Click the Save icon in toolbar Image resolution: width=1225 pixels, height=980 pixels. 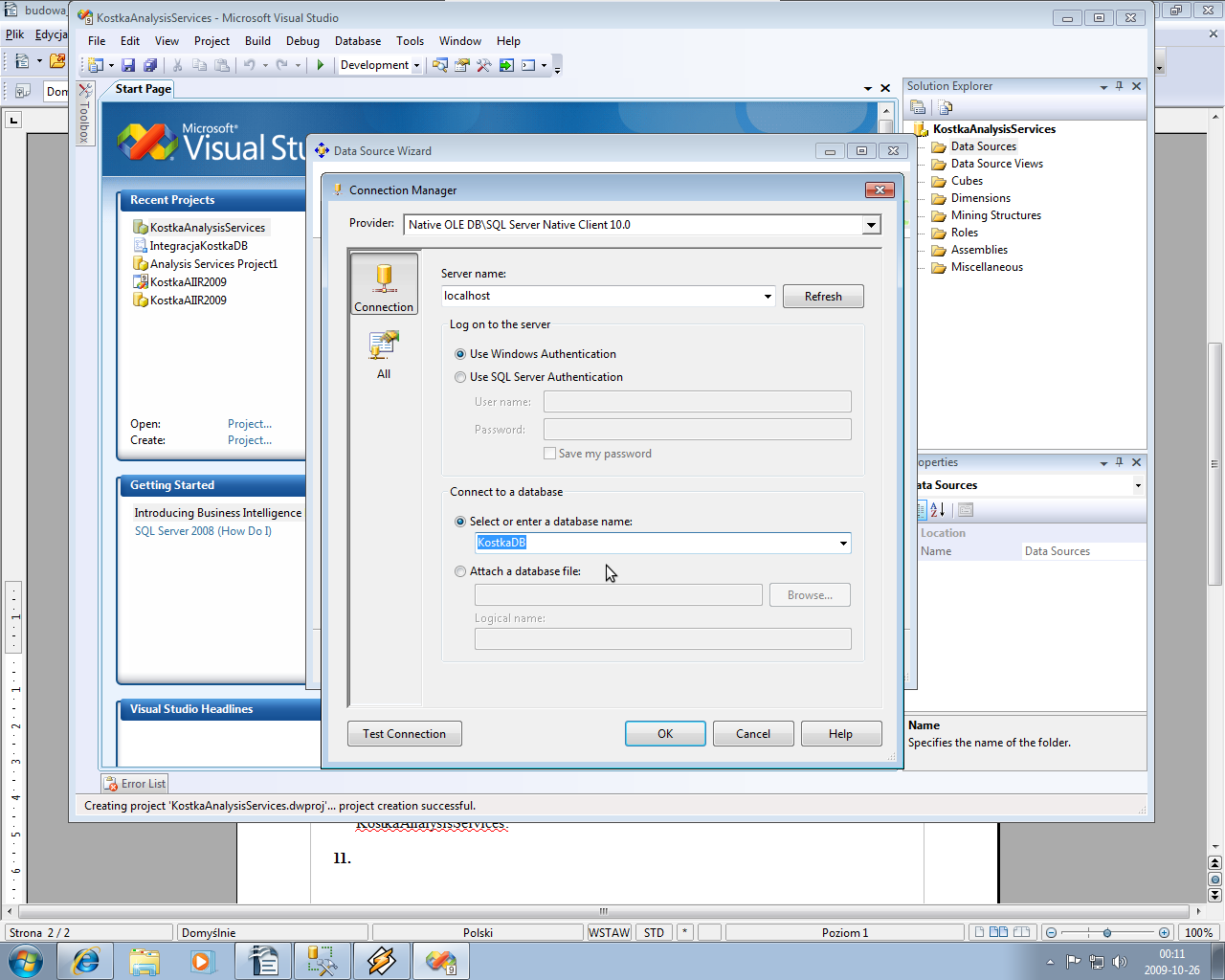pos(128,65)
